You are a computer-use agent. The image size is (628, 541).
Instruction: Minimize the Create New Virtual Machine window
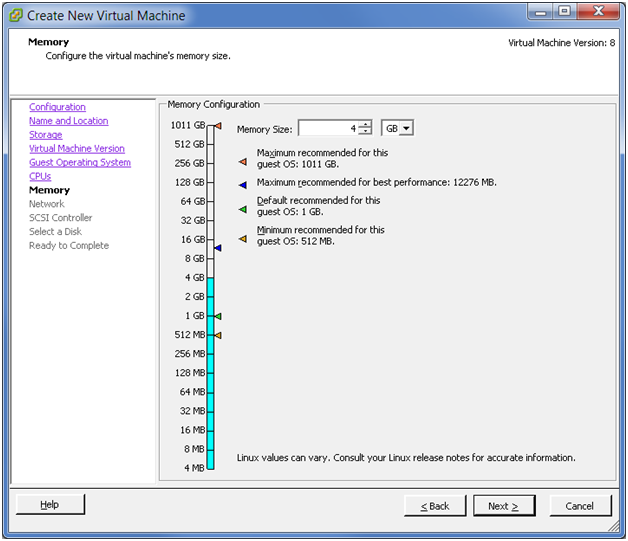point(541,12)
